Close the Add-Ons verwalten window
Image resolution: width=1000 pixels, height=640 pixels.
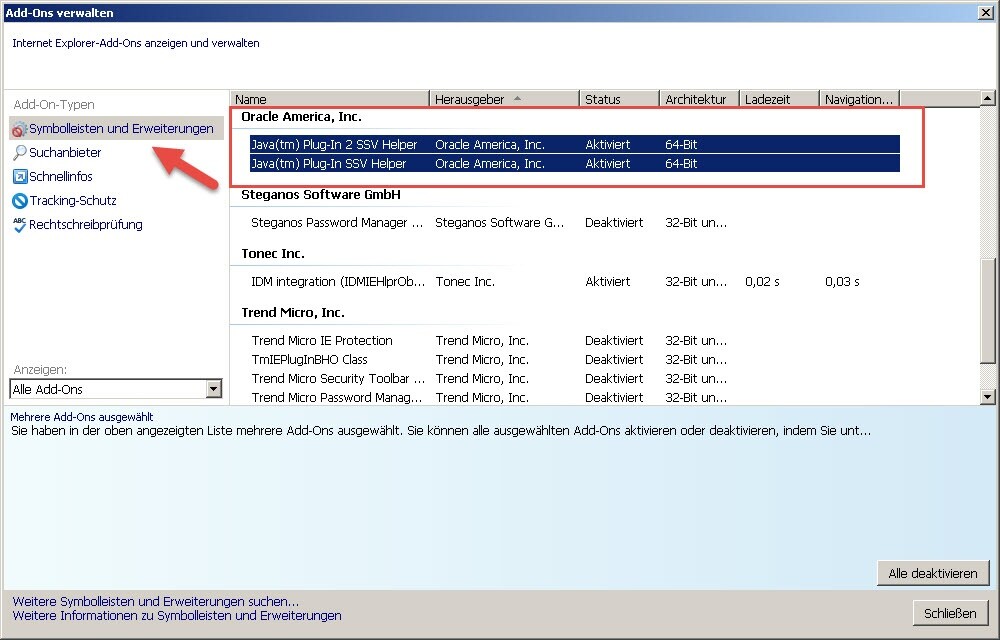[985, 13]
